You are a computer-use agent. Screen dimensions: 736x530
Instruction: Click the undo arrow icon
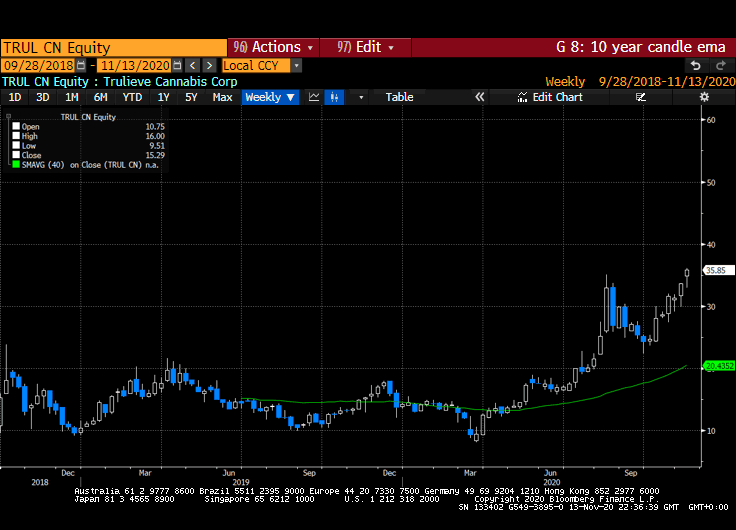[696, 65]
